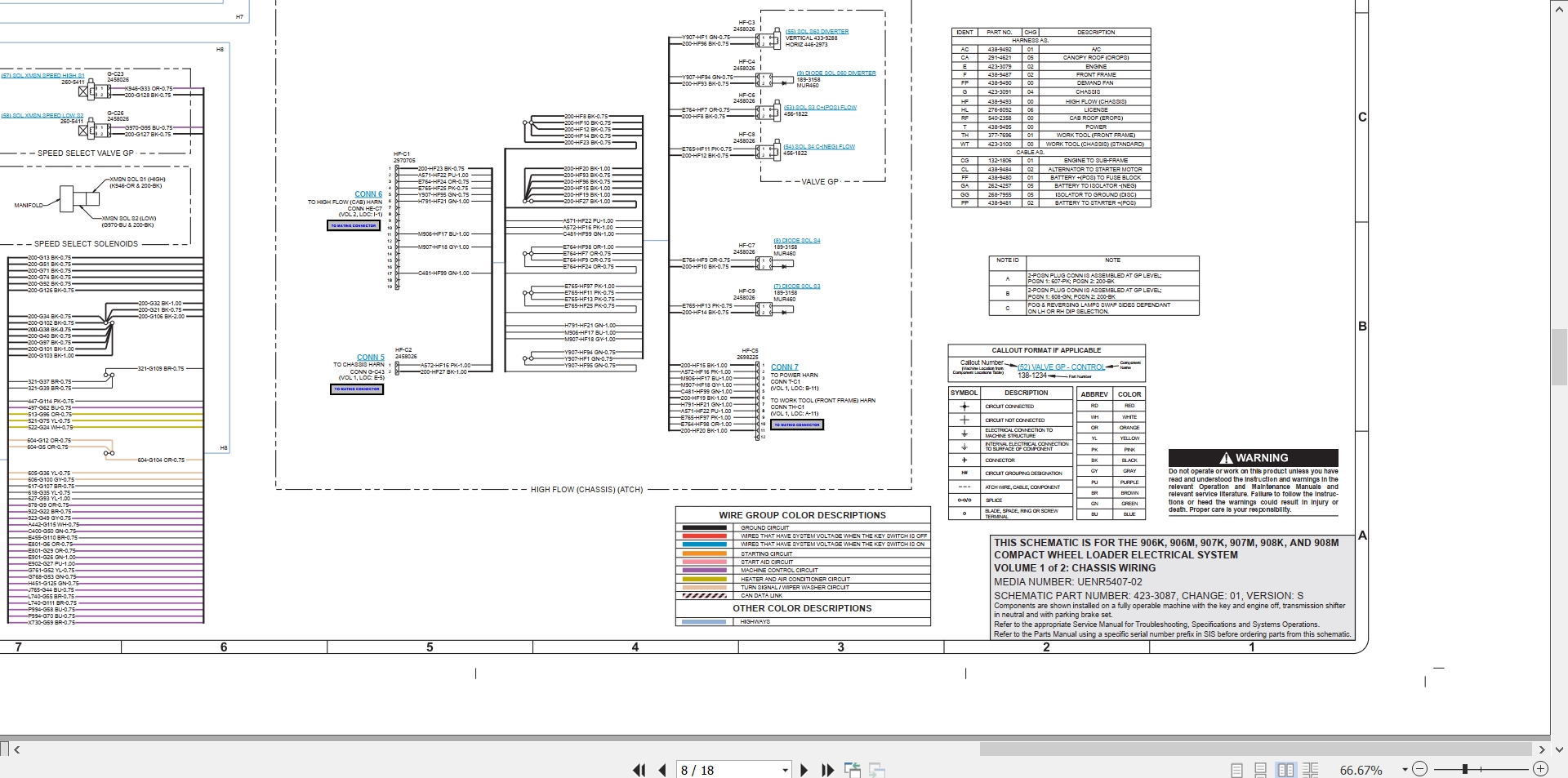Click the horizontal scrollbar left arrow
Viewport: 1568px width, 778px height.
point(16,749)
